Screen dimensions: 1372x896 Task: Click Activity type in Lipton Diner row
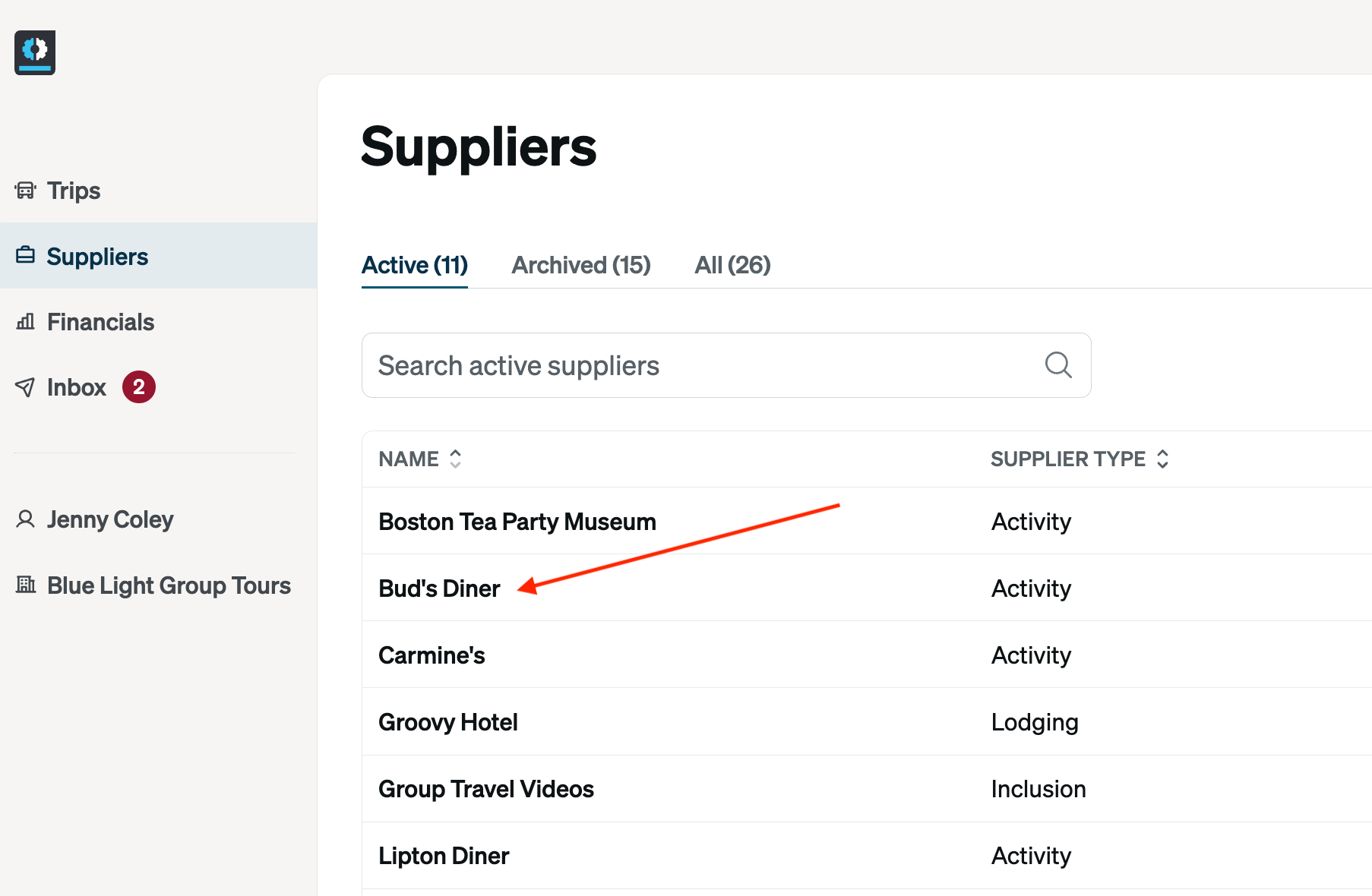pyautogui.click(x=1032, y=856)
